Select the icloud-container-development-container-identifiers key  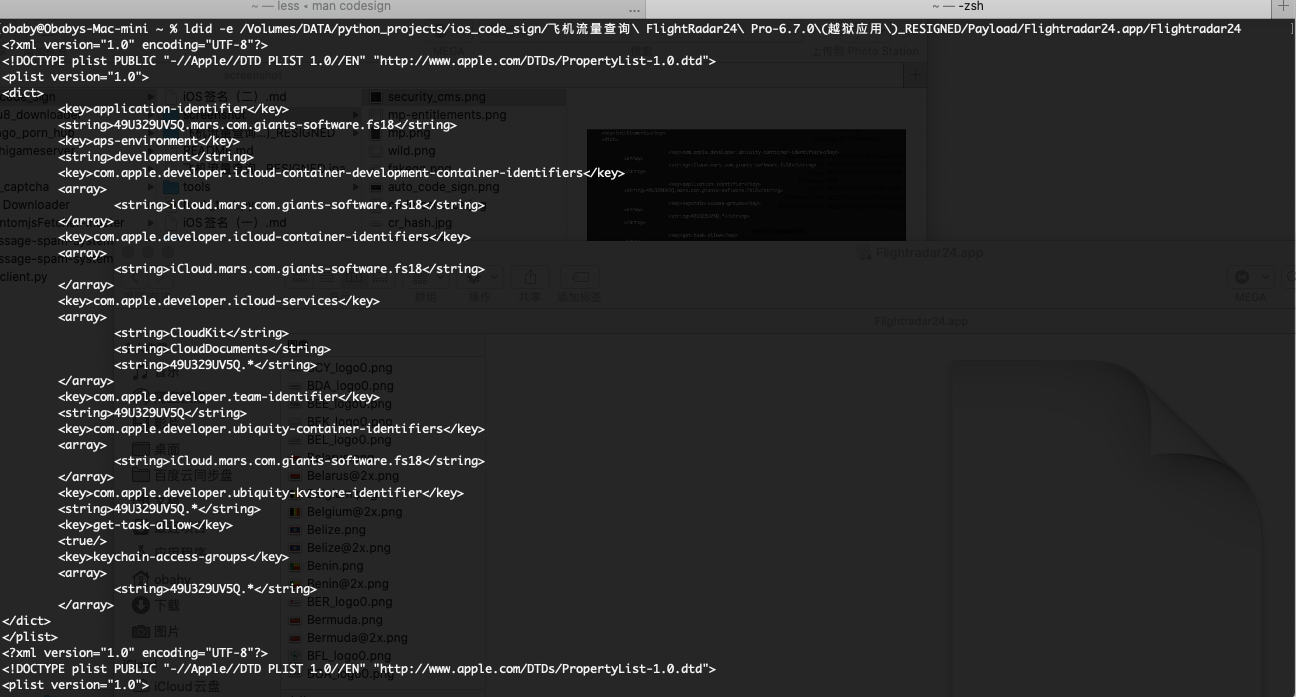click(341, 173)
